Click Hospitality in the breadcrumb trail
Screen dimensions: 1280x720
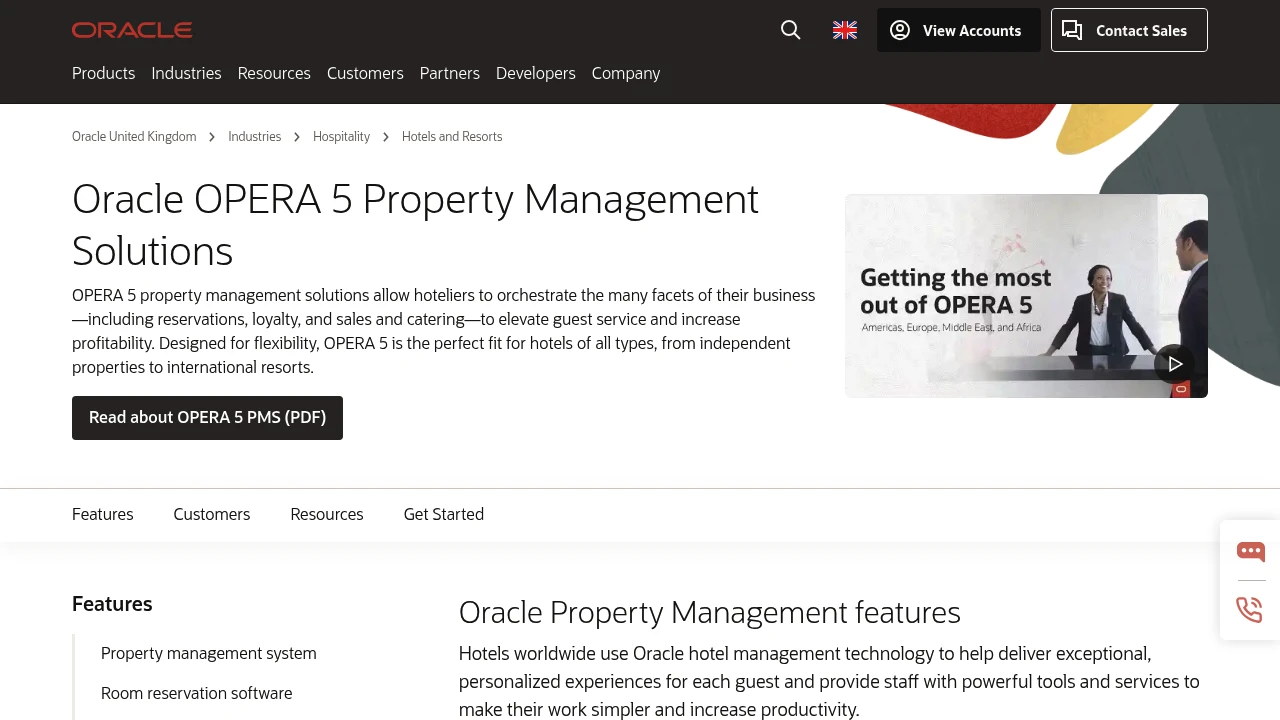[x=341, y=136]
